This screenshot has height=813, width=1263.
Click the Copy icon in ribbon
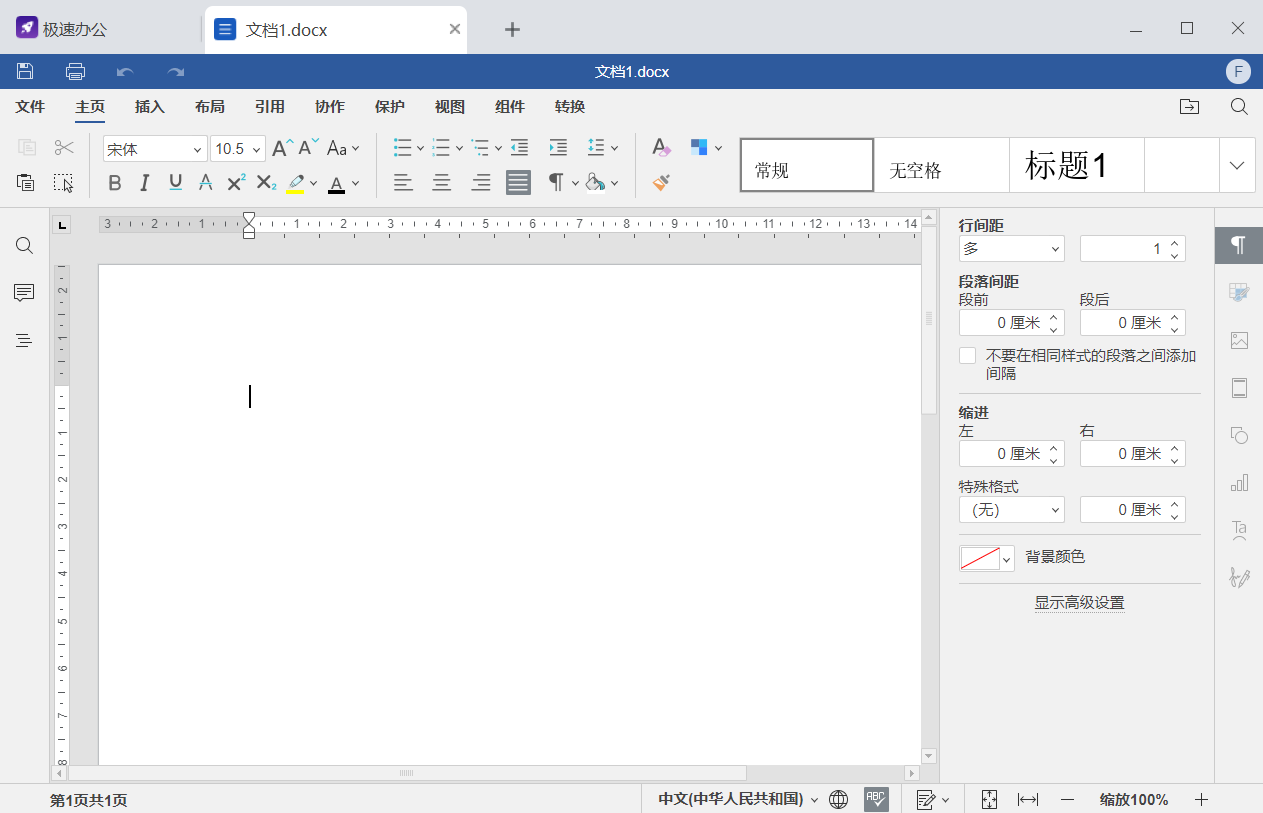27,148
